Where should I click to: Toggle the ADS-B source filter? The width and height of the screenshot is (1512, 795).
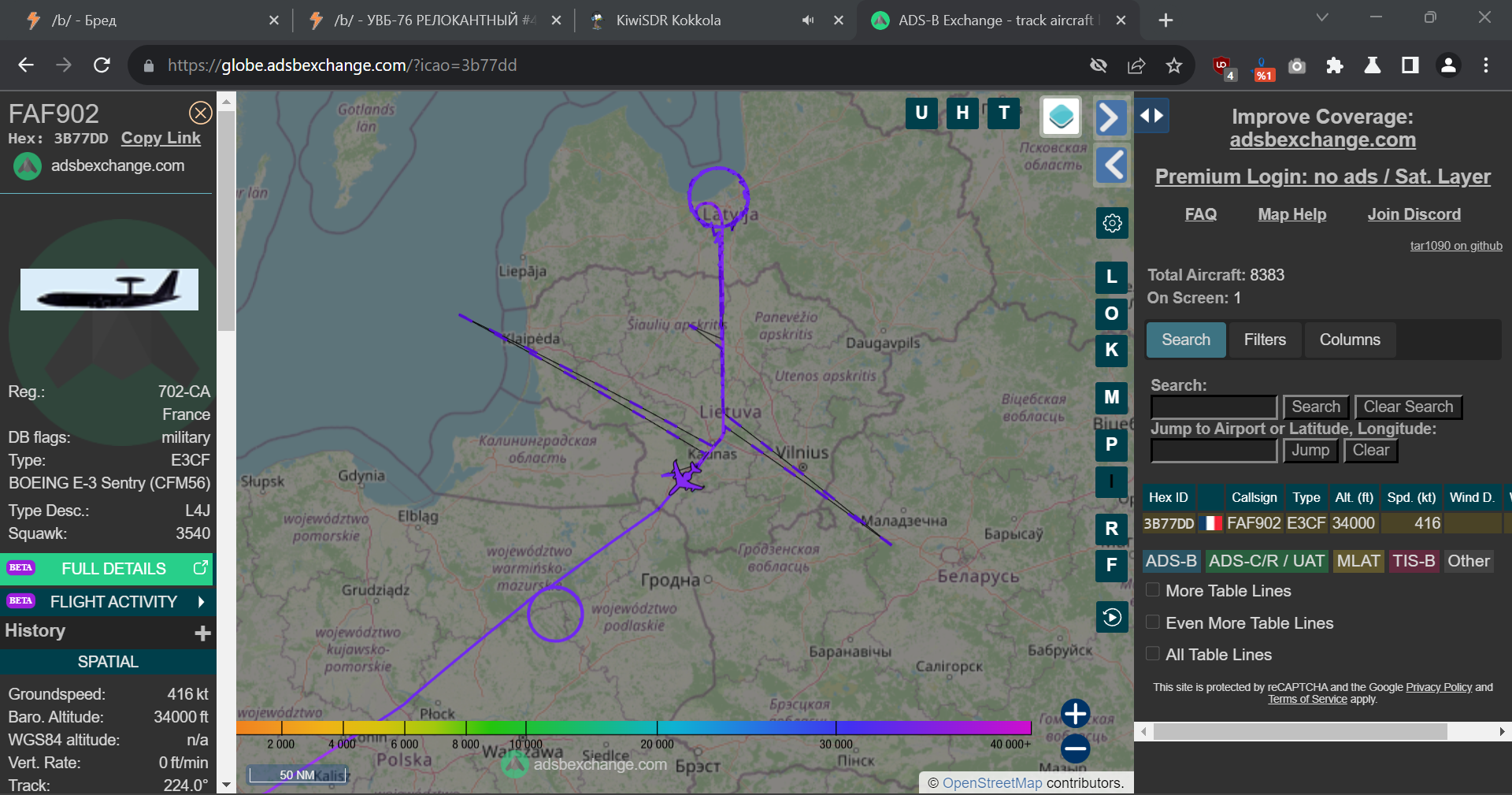coord(1171,561)
